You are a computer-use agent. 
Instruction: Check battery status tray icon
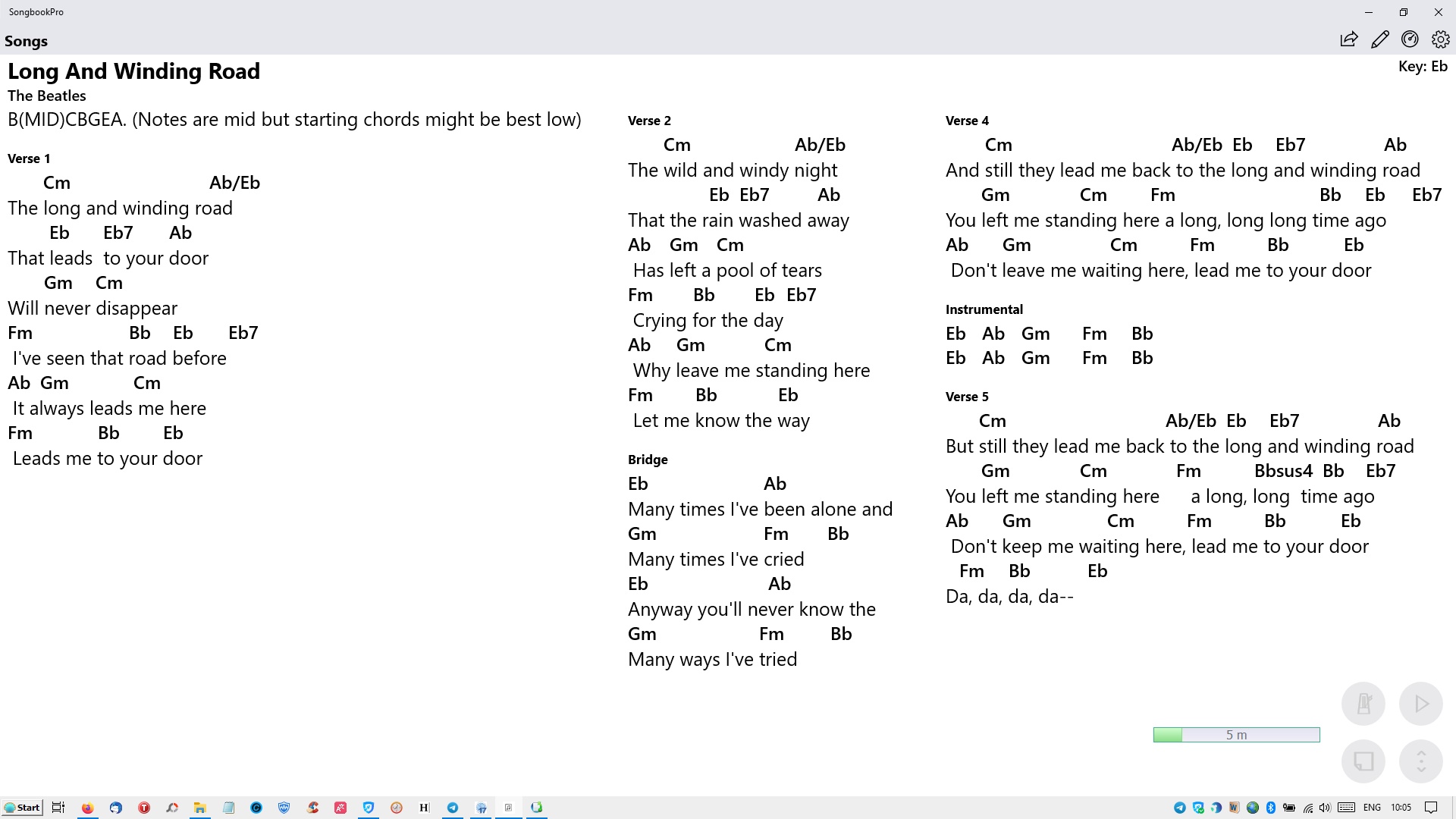pyautogui.click(x=1289, y=808)
